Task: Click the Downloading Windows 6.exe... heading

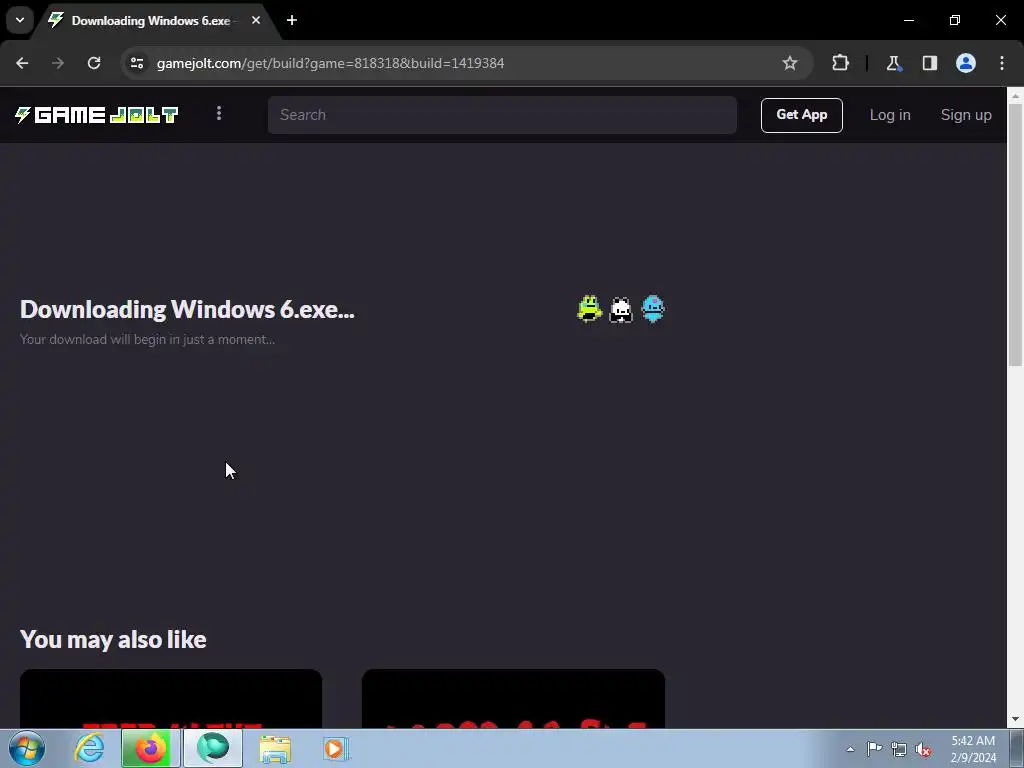Action: (187, 310)
